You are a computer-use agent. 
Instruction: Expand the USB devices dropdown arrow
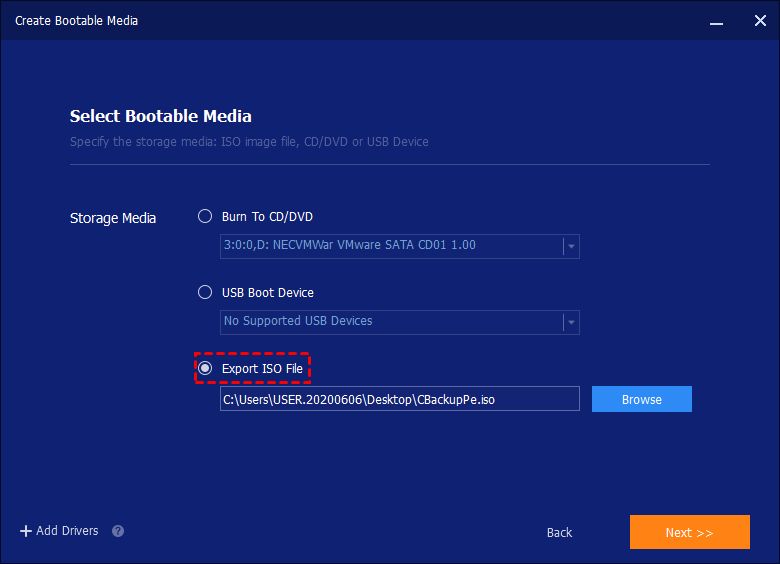point(570,322)
